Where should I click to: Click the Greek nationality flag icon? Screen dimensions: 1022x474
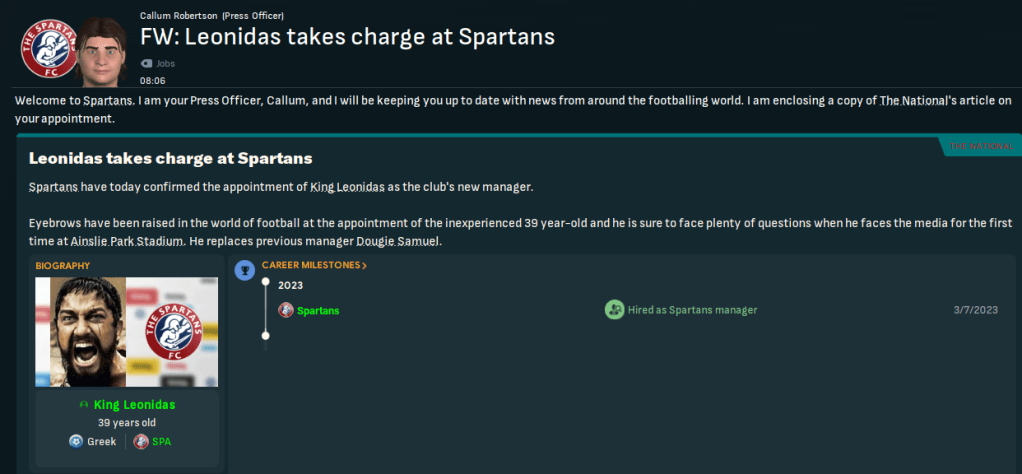click(76, 441)
